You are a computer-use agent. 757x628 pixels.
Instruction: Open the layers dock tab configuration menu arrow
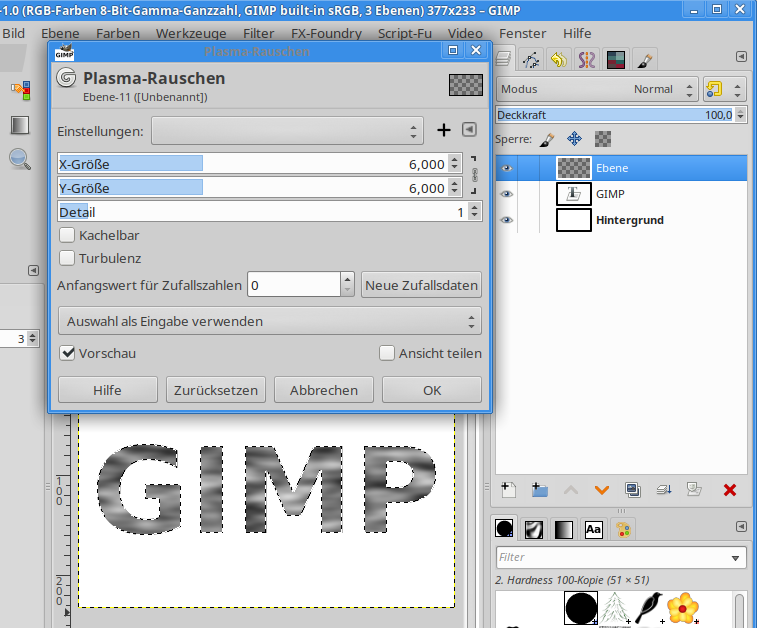click(x=742, y=57)
